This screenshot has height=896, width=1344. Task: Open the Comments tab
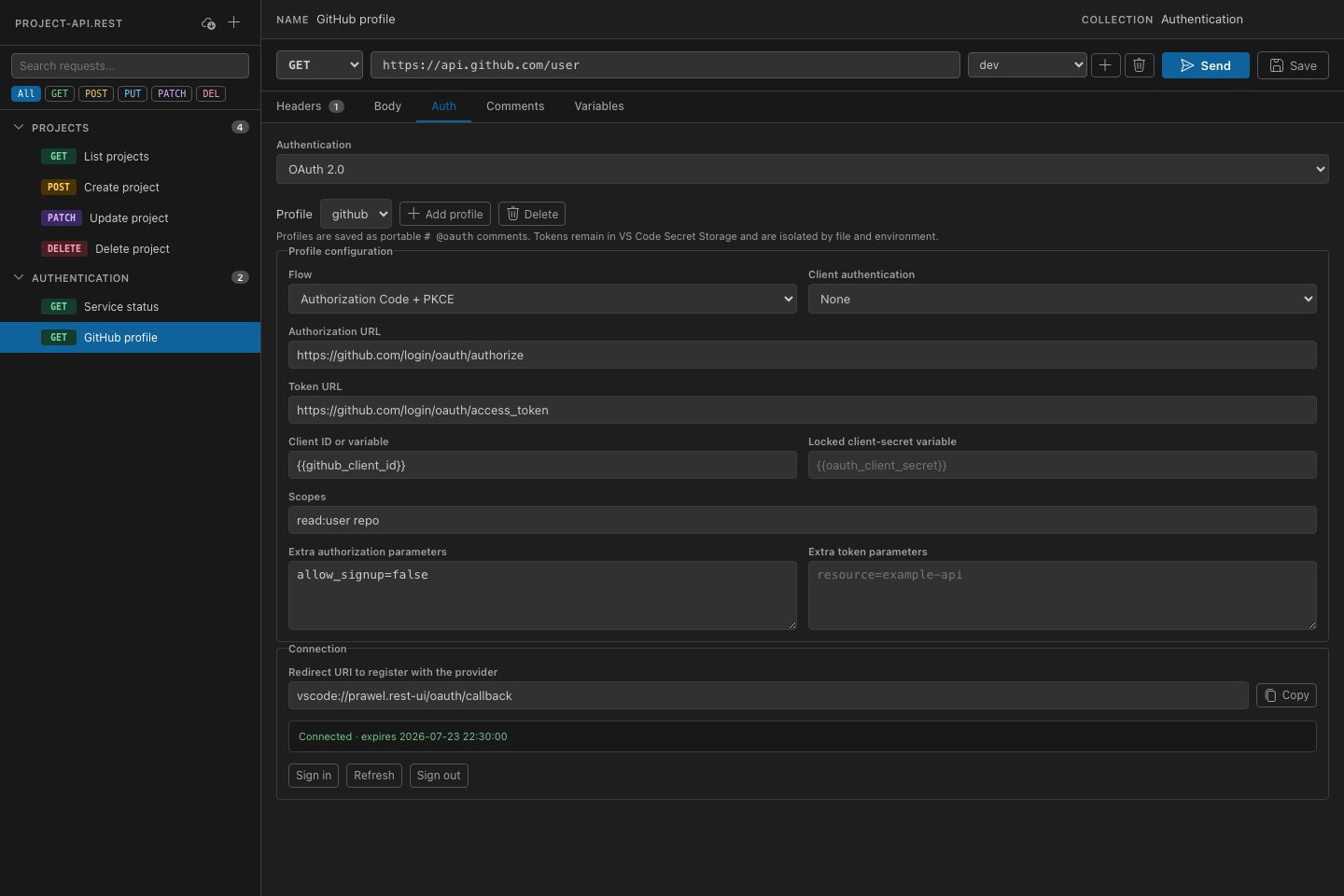pyautogui.click(x=515, y=106)
